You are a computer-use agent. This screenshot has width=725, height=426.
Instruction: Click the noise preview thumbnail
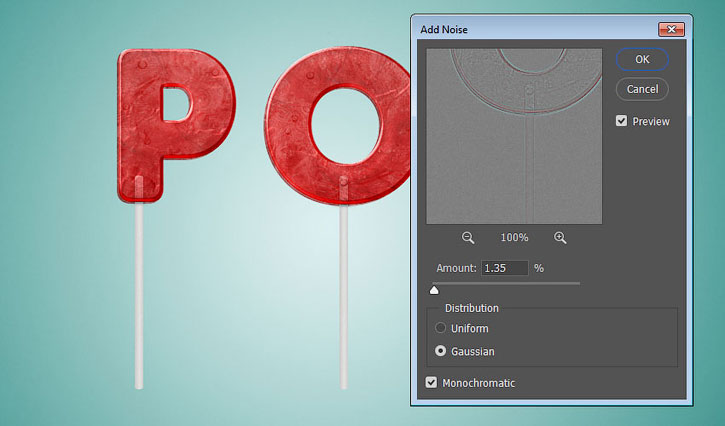point(514,136)
